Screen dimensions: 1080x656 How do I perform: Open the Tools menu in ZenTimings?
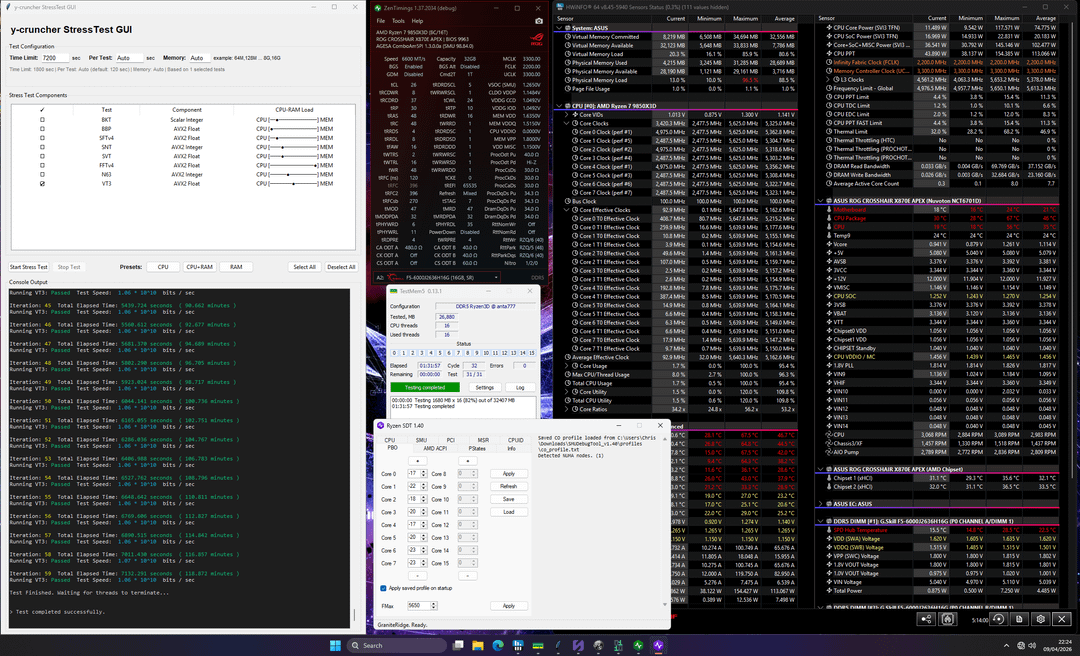398,20
